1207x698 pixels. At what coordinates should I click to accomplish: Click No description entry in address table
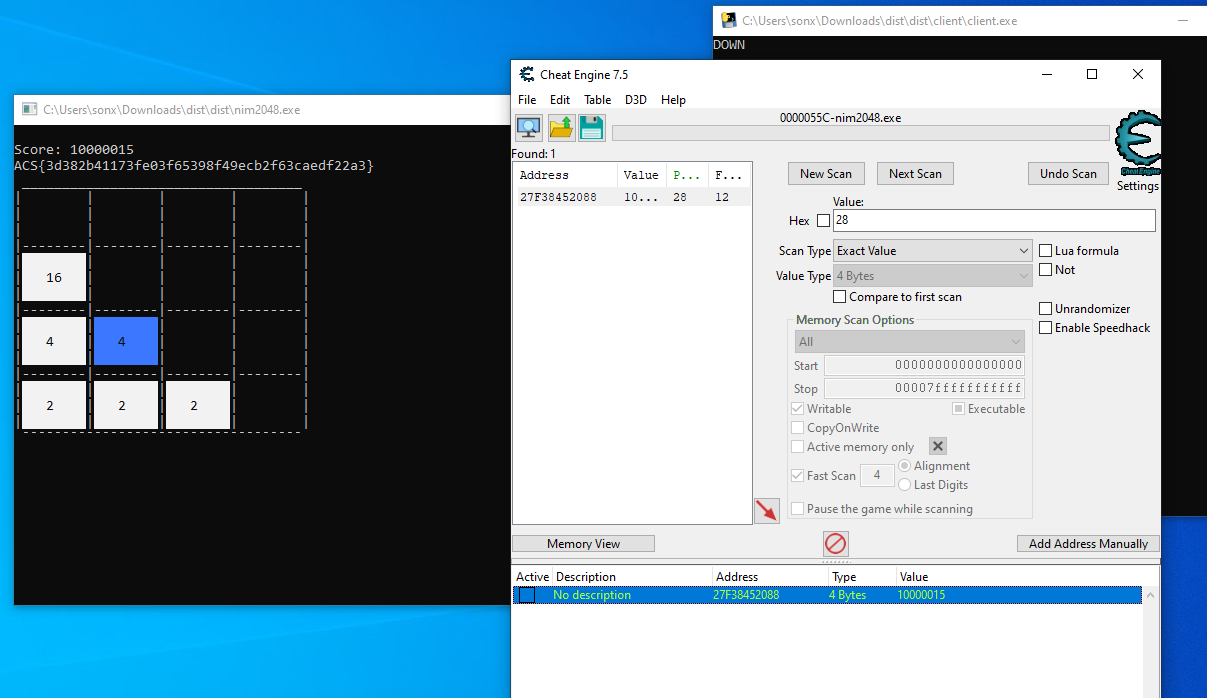tap(592, 595)
